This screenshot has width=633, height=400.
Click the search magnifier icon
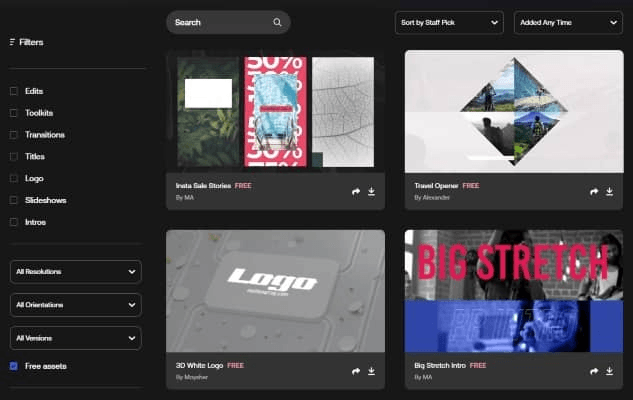click(x=277, y=22)
